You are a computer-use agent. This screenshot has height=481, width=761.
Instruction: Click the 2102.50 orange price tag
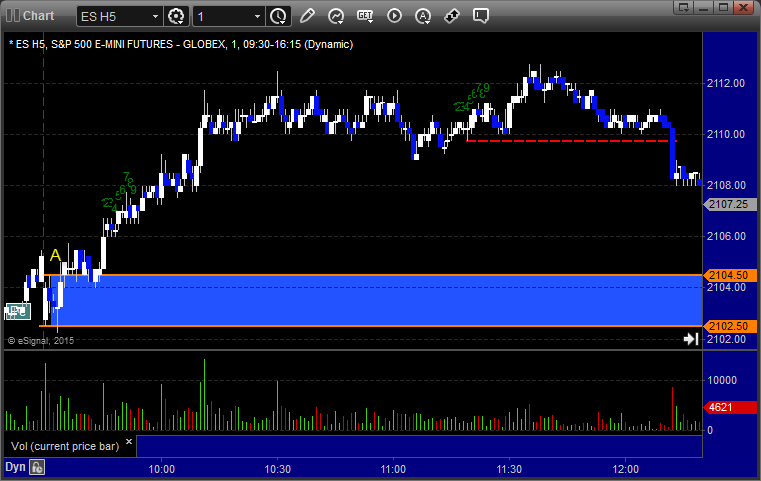[730, 326]
